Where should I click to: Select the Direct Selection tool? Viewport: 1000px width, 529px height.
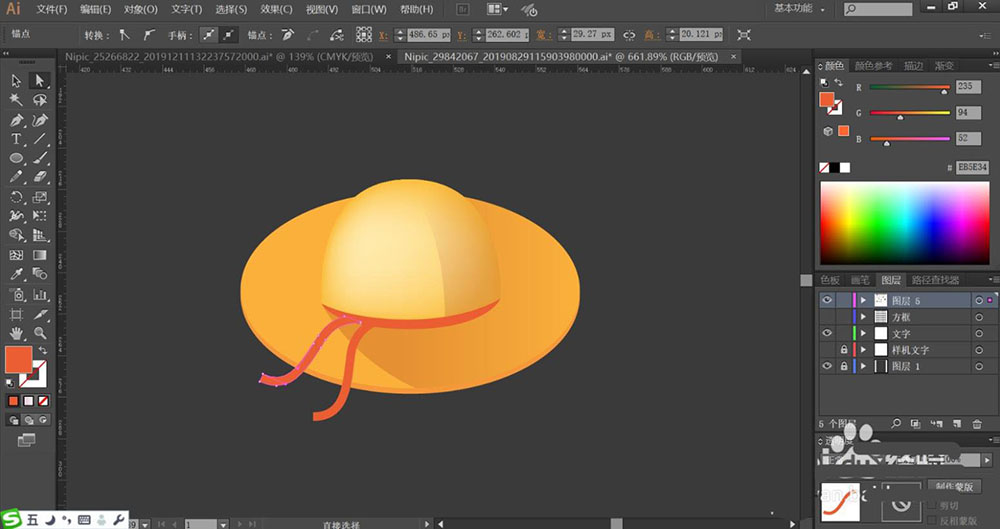tap(40, 80)
